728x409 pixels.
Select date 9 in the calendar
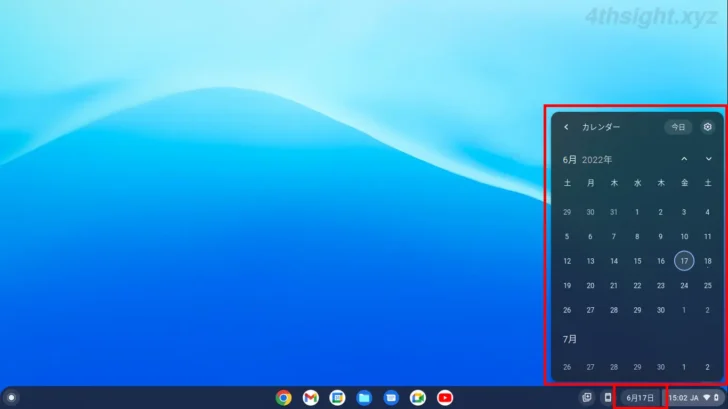661,237
